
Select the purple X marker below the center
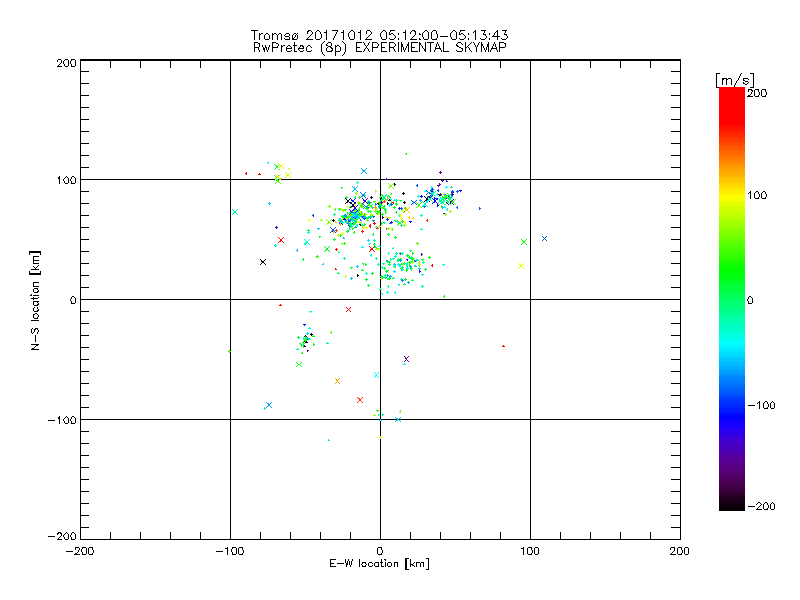(406, 359)
